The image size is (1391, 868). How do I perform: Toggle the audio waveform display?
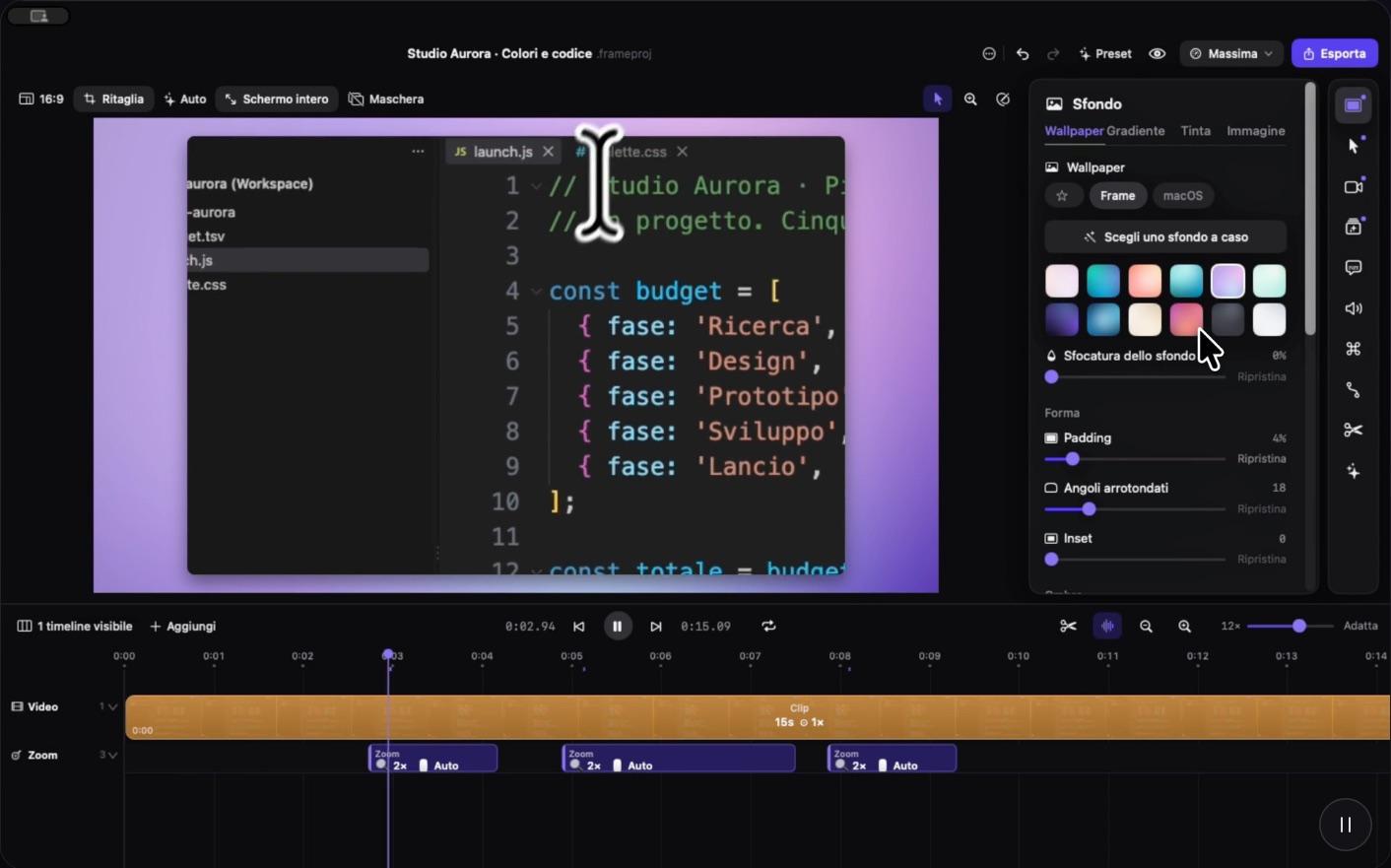pyautogui.click(x=1108, y=627)
